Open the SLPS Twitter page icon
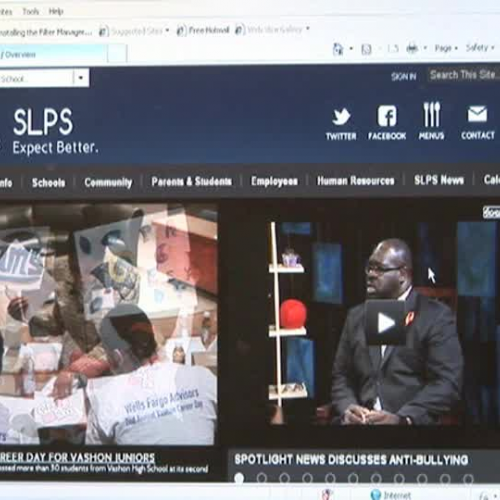500x500 pixels. (341, 117)
